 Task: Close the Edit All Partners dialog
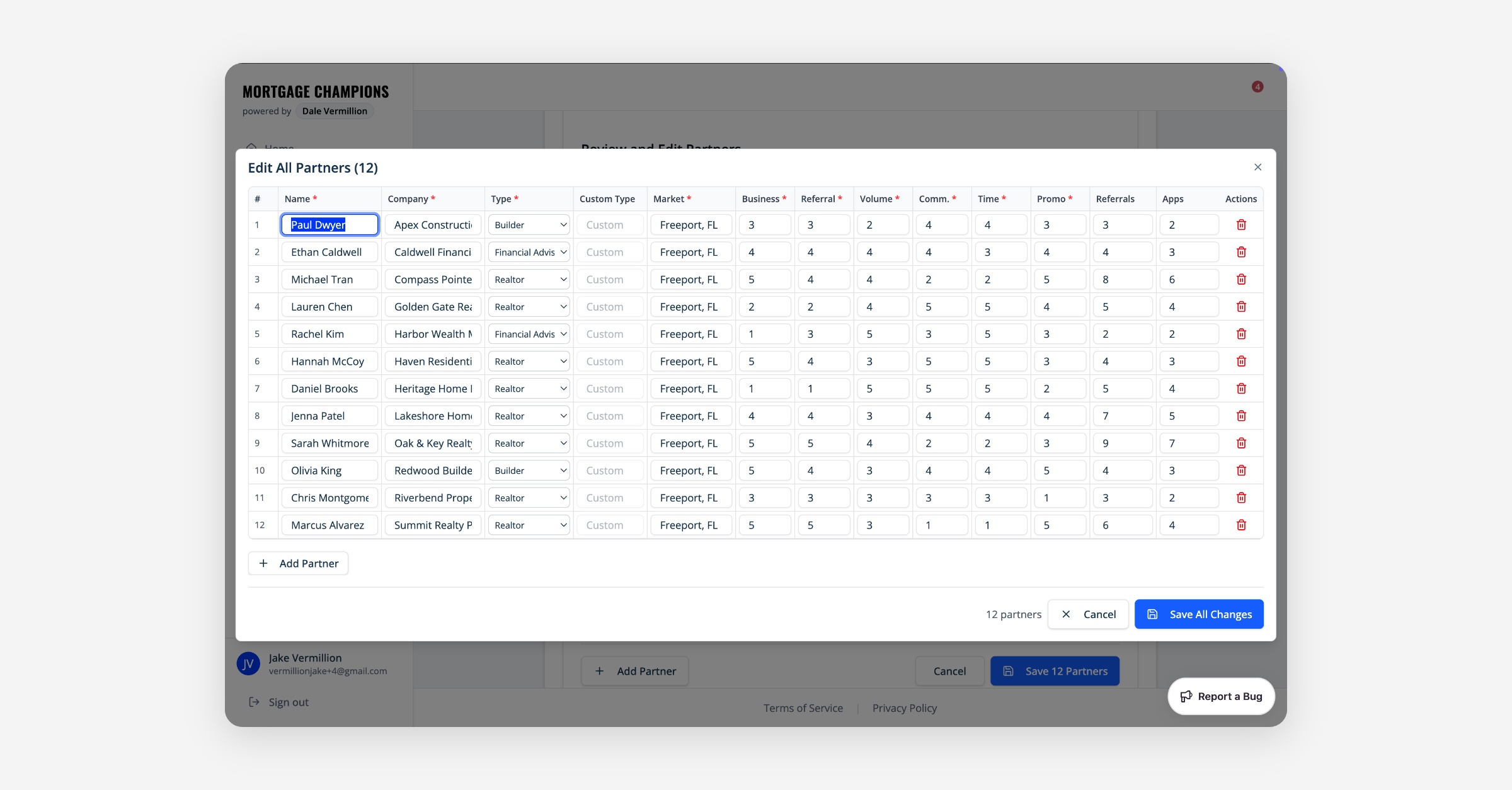pos(1257,167)
